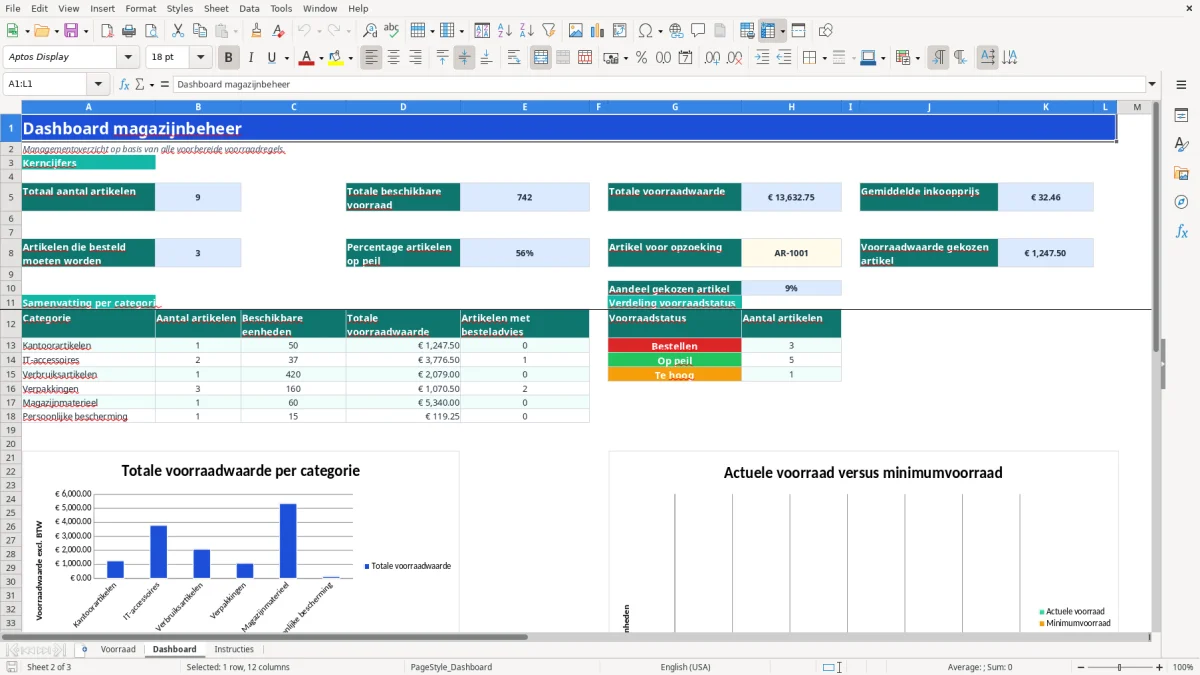Open the Save dropdown arrow
The width and height of the screenshot is (1200, 675).
pos(86,30)
